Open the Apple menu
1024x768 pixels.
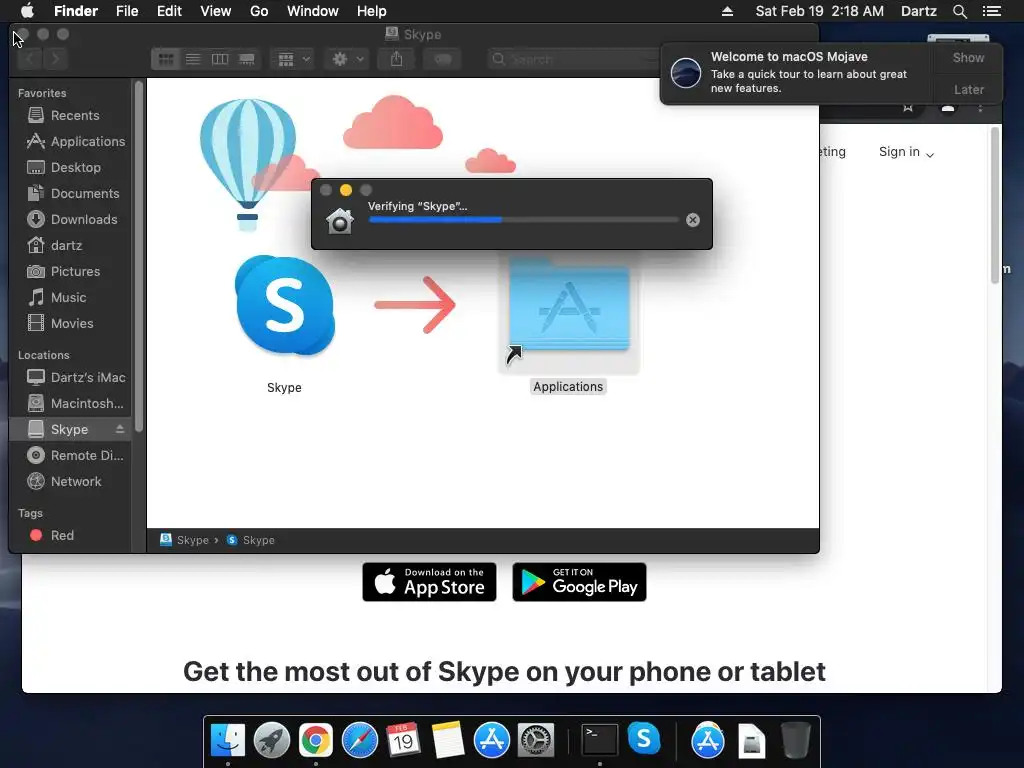27,11
